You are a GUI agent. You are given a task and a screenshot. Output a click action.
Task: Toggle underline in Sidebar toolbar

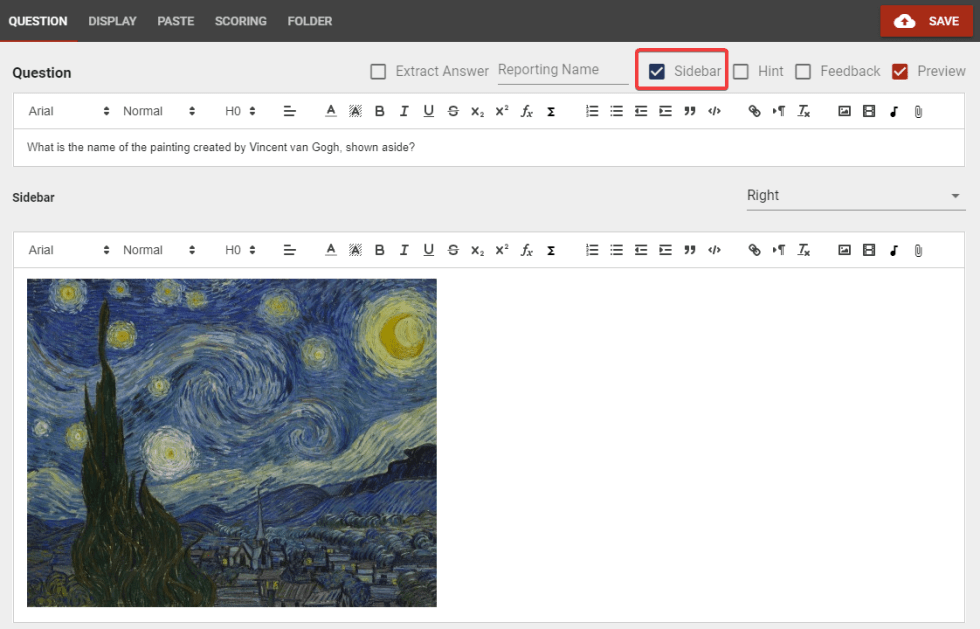click(x=428, y=250)
